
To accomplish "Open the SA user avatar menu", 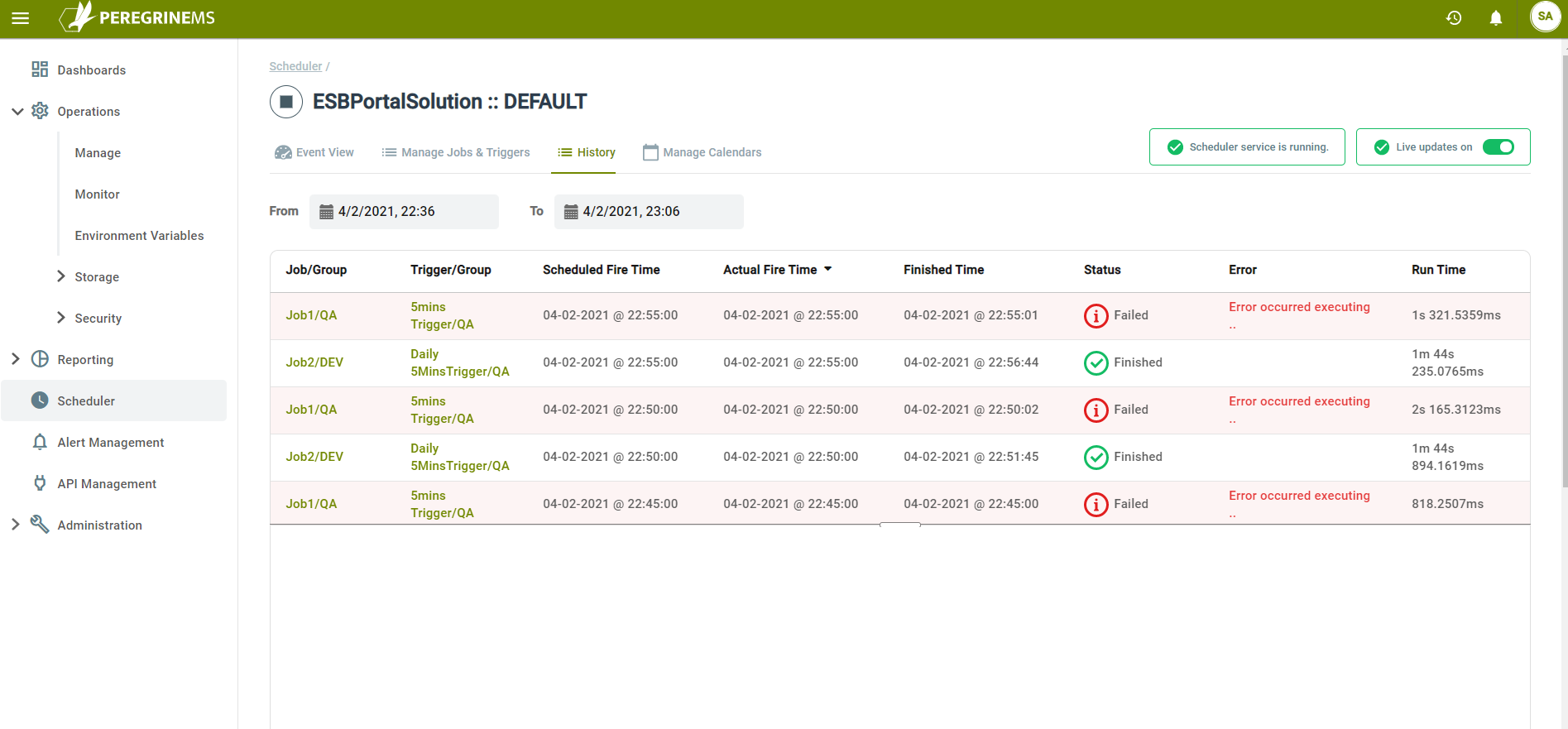I will point(1545,17).
